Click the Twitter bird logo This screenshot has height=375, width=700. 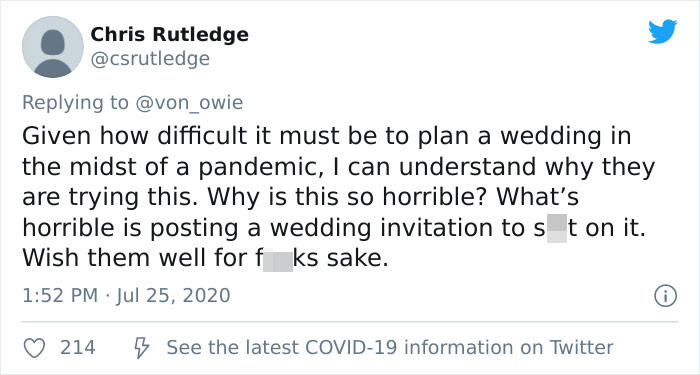point(662,32)
